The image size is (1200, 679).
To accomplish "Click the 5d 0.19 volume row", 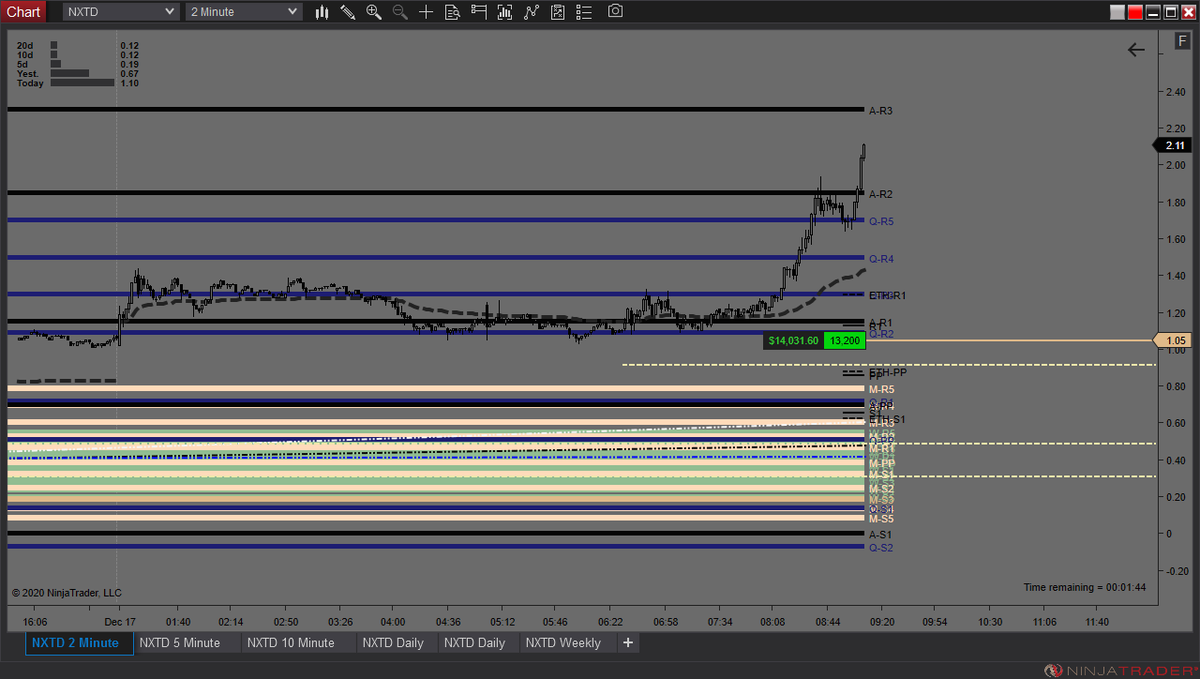I will [78, 64].
